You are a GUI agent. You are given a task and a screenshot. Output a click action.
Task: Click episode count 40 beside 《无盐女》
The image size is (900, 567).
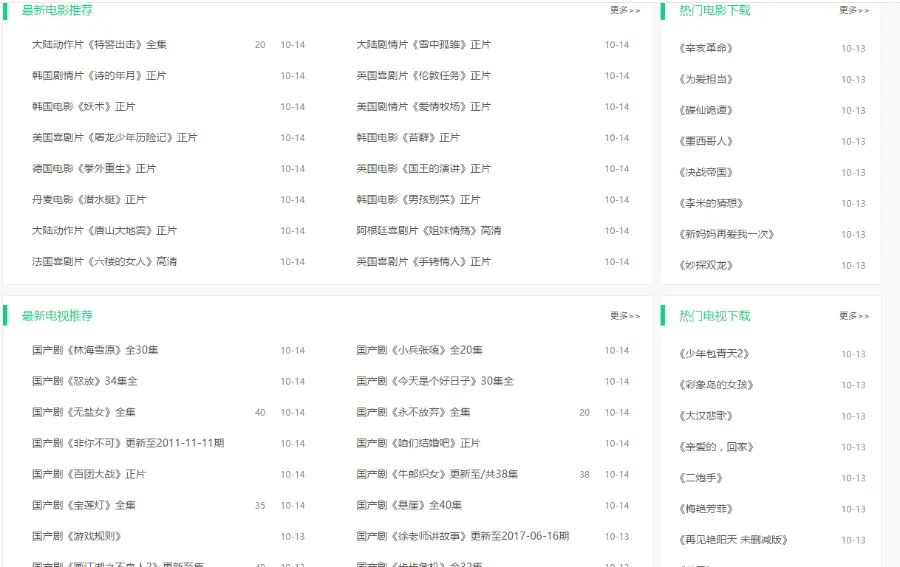point(260,412)
